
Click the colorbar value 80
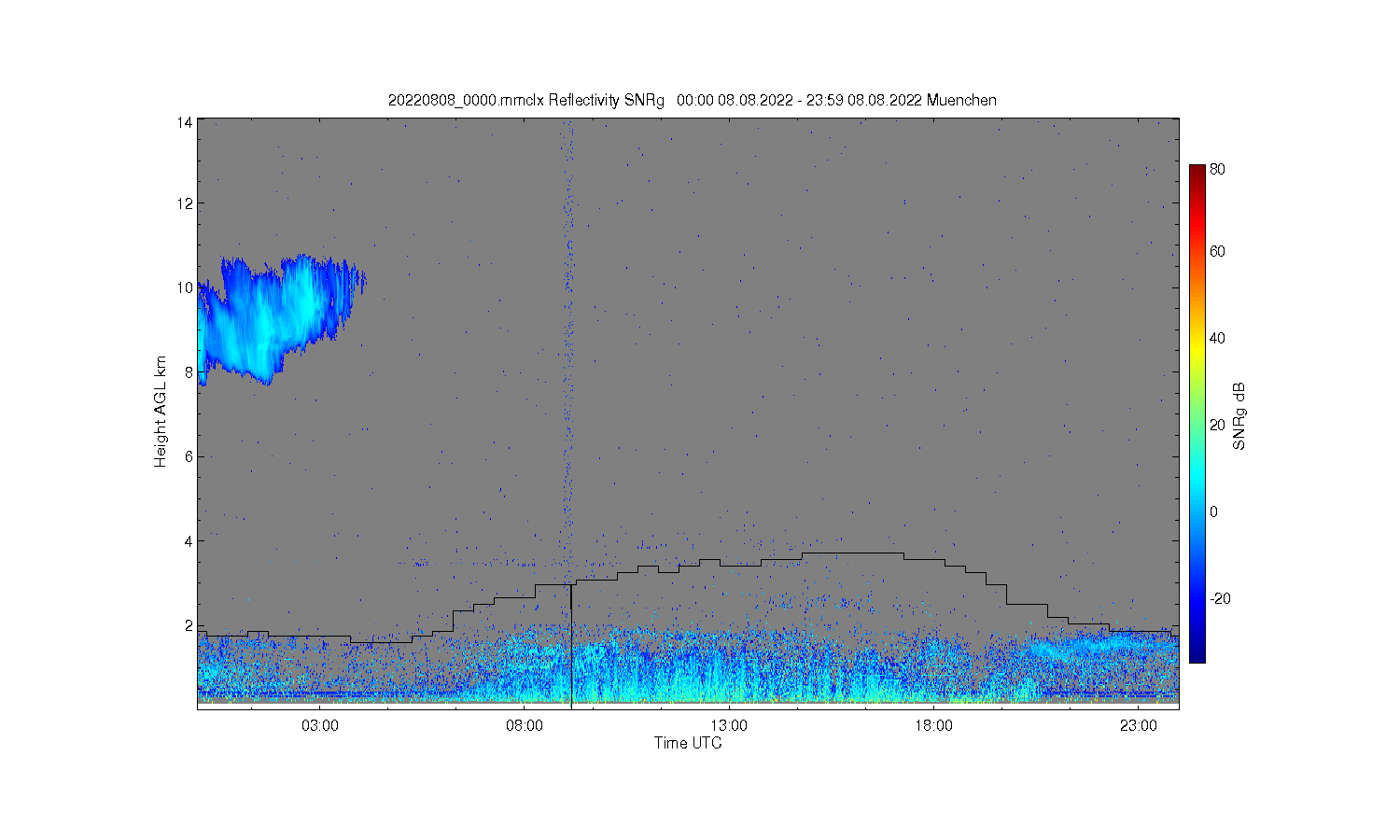coord(1217,170)
